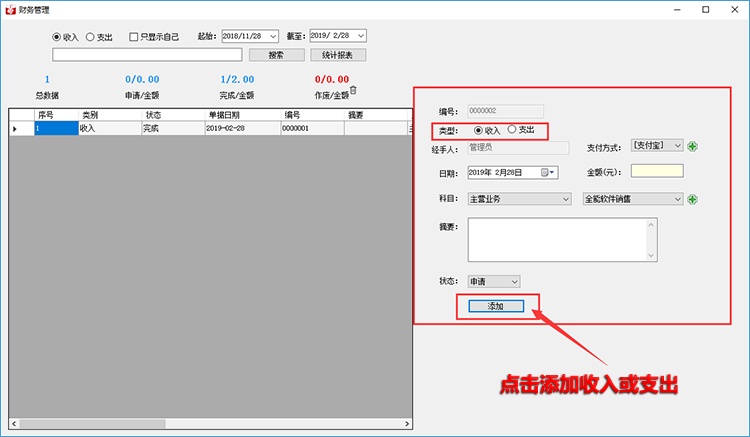Click the red app icon in title bar
The height and width of the screenshot is (437, 750).
(10, 9)
